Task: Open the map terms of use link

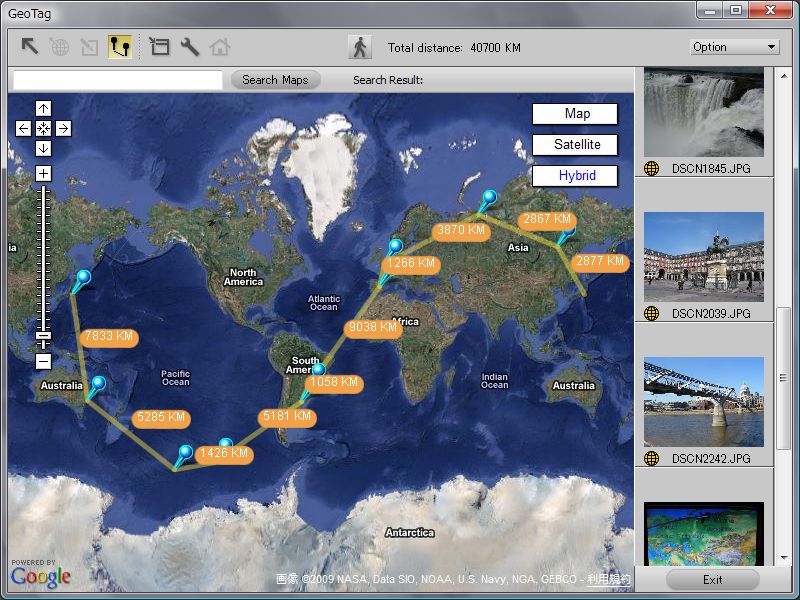Action: click(609, 579)
